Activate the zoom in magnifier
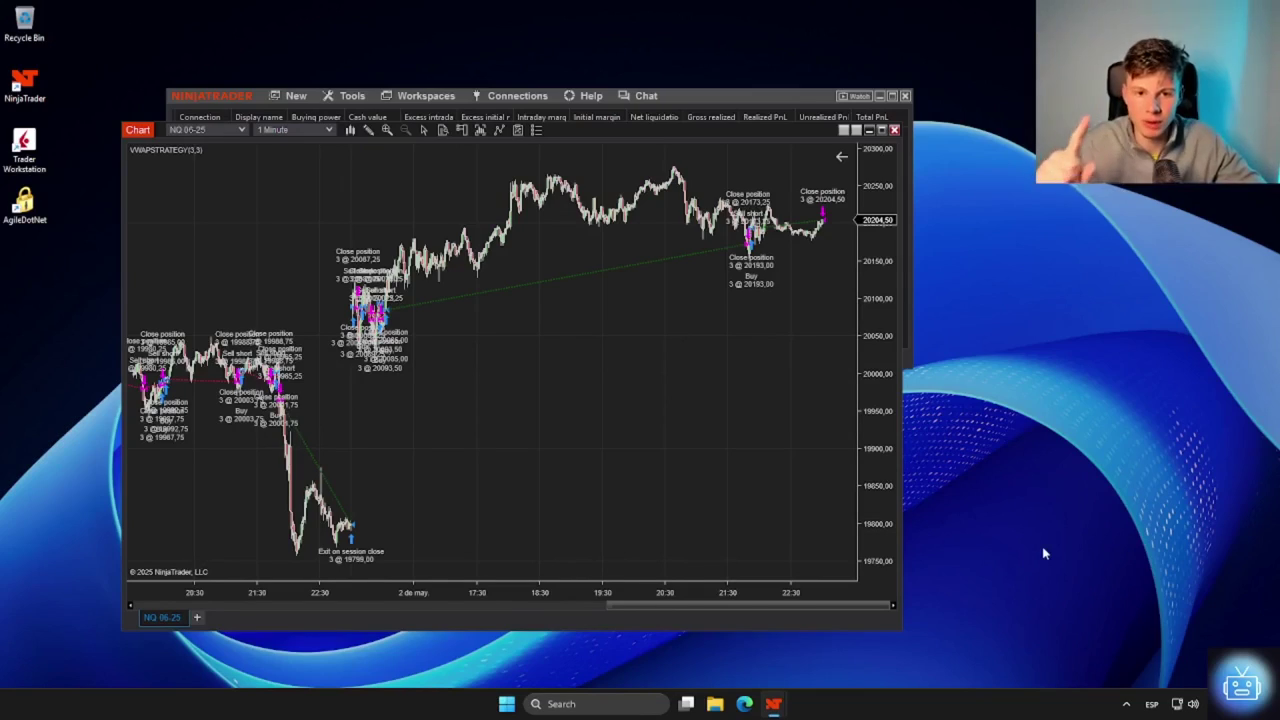 click(387, 130)
